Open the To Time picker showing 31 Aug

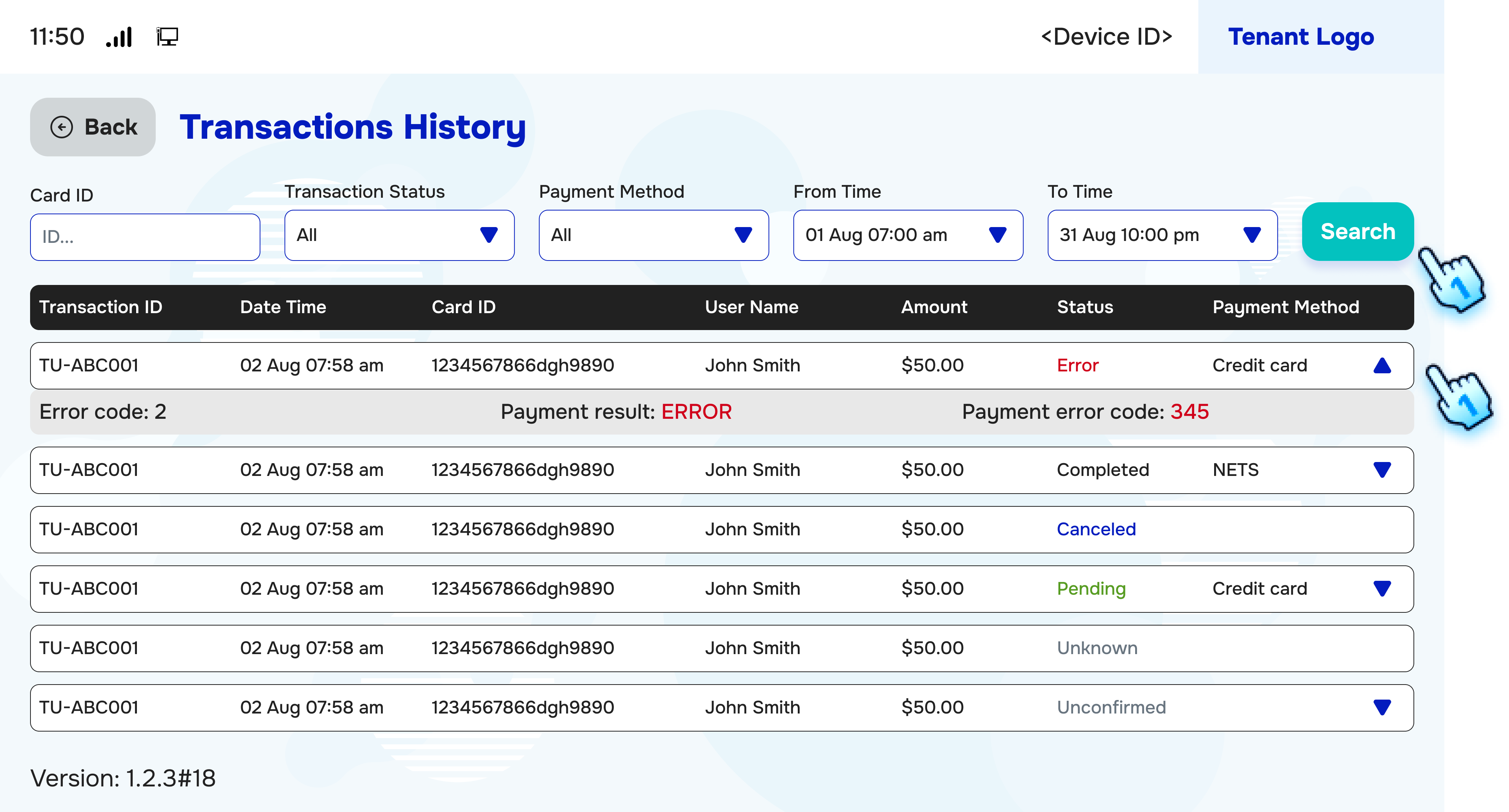pyautogui.click(x=1162, y=235)
